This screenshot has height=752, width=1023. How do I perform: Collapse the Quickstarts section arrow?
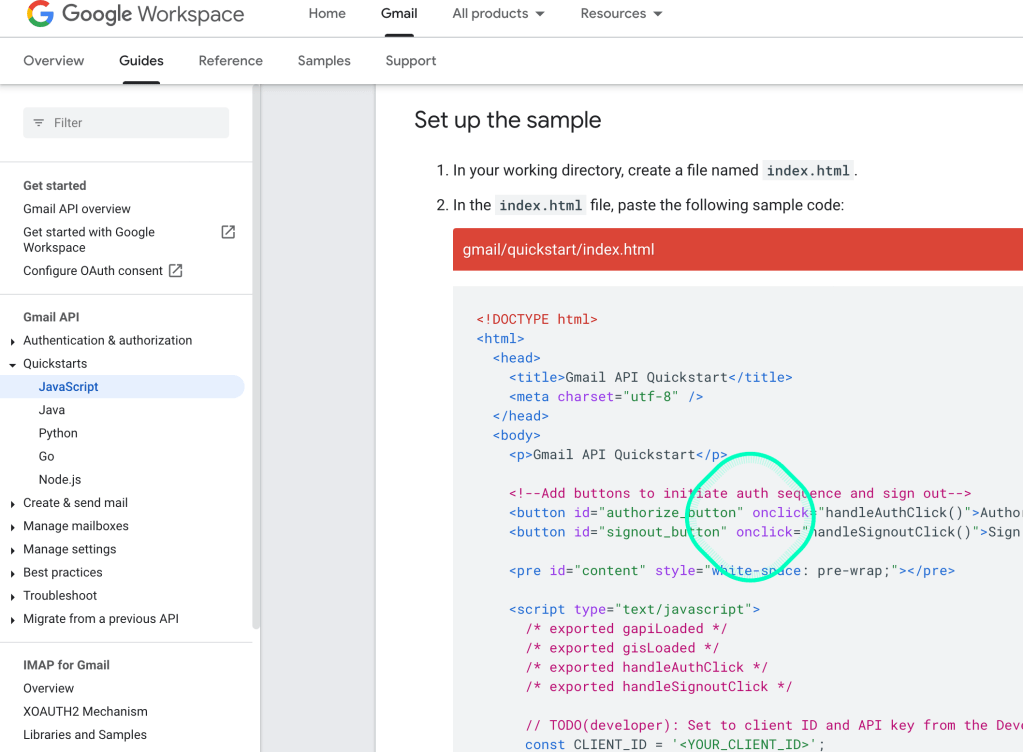tap(12, 365)
